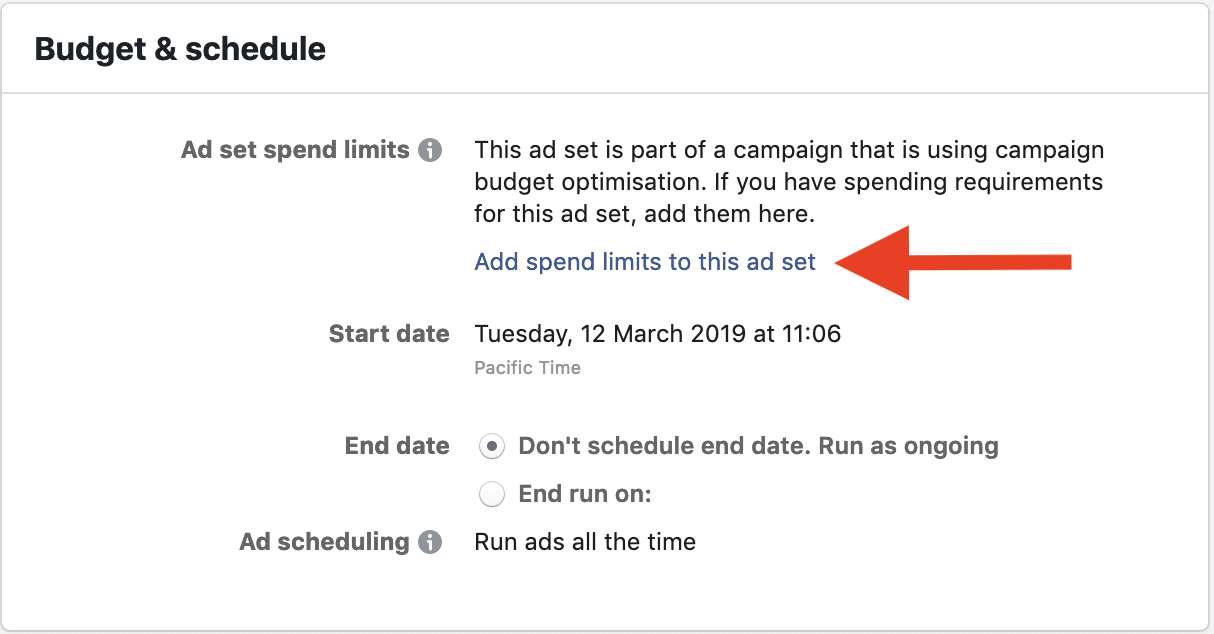
Task: Open the Ad scheduling info icon
Action: [430, 543]
